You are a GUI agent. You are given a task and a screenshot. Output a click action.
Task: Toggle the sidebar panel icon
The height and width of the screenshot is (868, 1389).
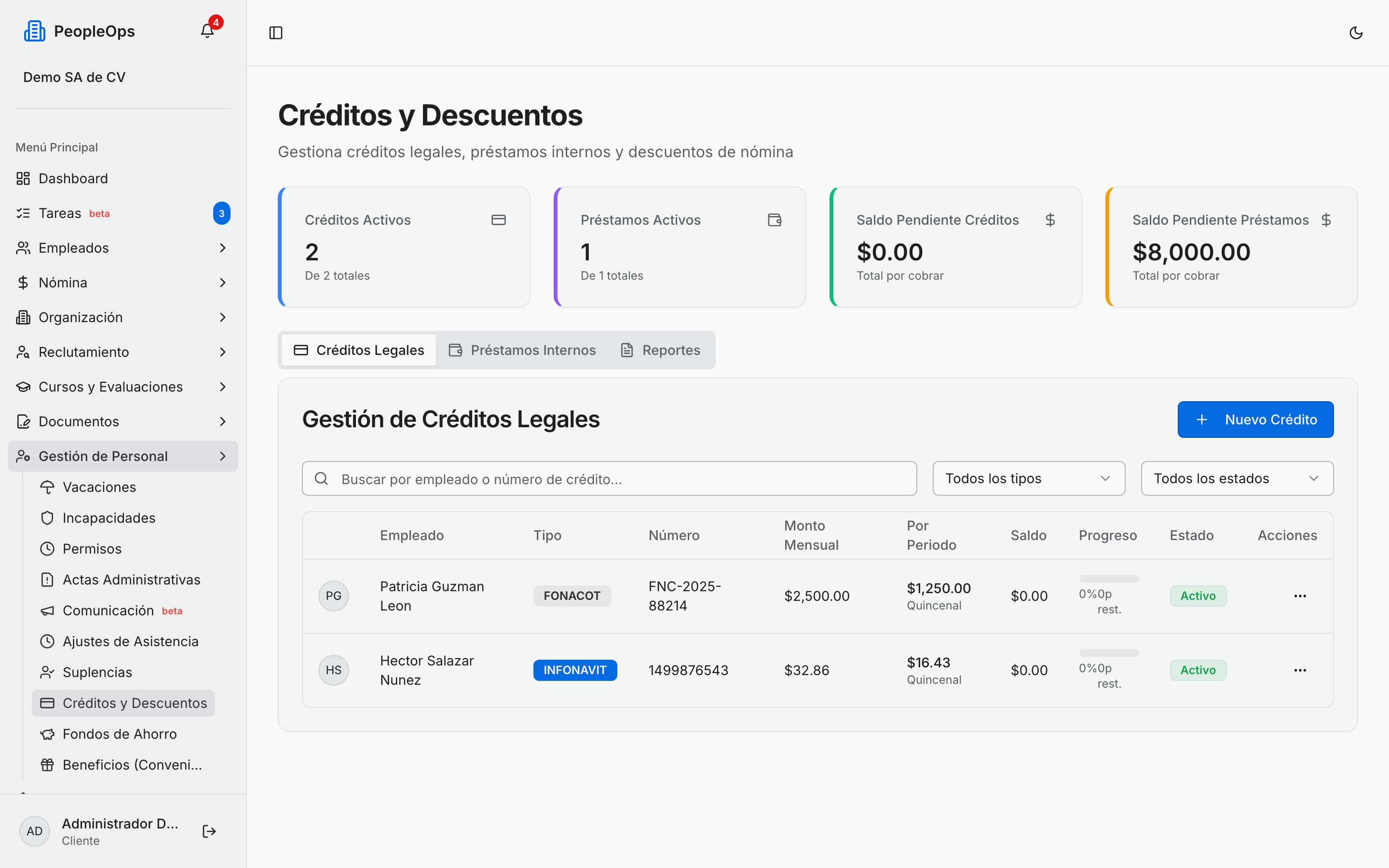click(x=276, y=33)
